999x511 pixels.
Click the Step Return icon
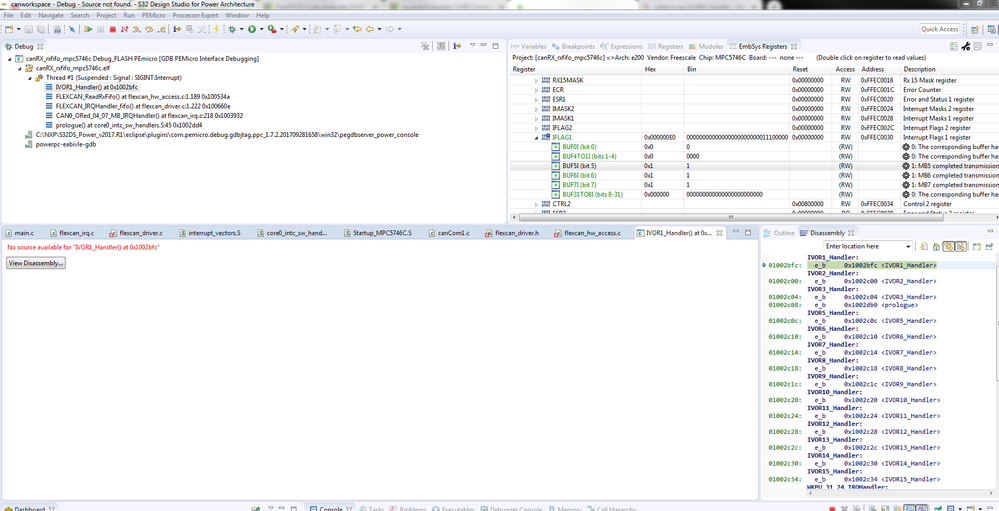click(161, 29)
